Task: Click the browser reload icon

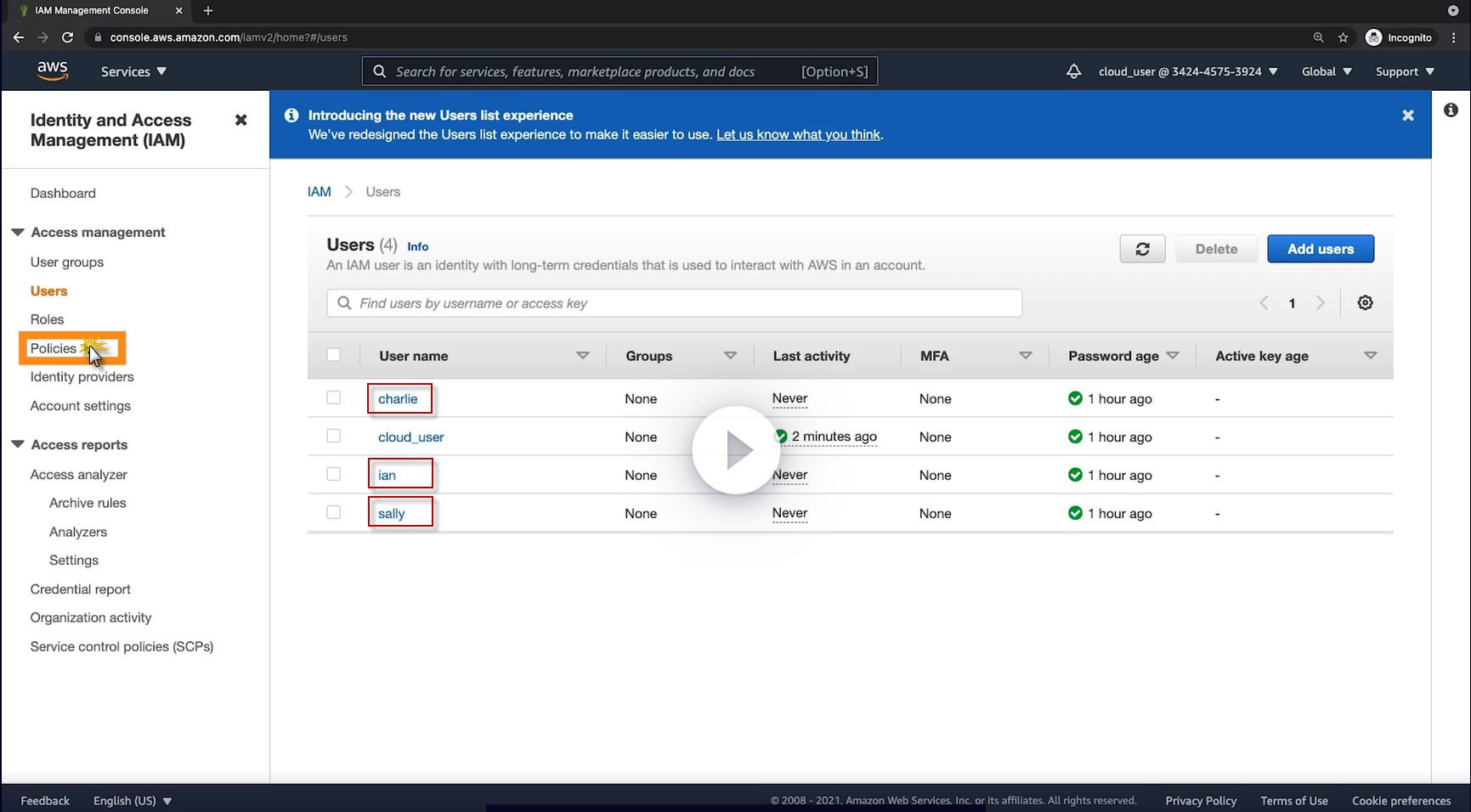Action: [x=68, y=37]
